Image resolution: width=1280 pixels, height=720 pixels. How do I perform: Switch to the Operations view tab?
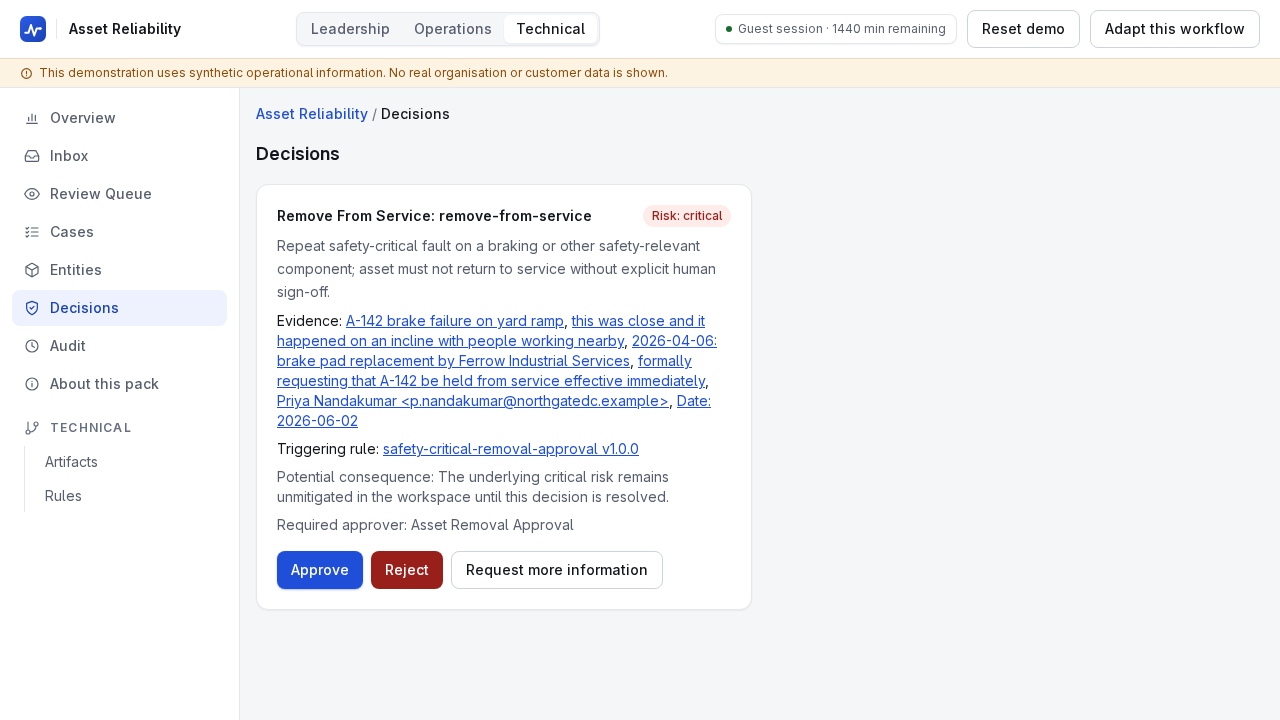pyautogui.click(x=453, y=29)
